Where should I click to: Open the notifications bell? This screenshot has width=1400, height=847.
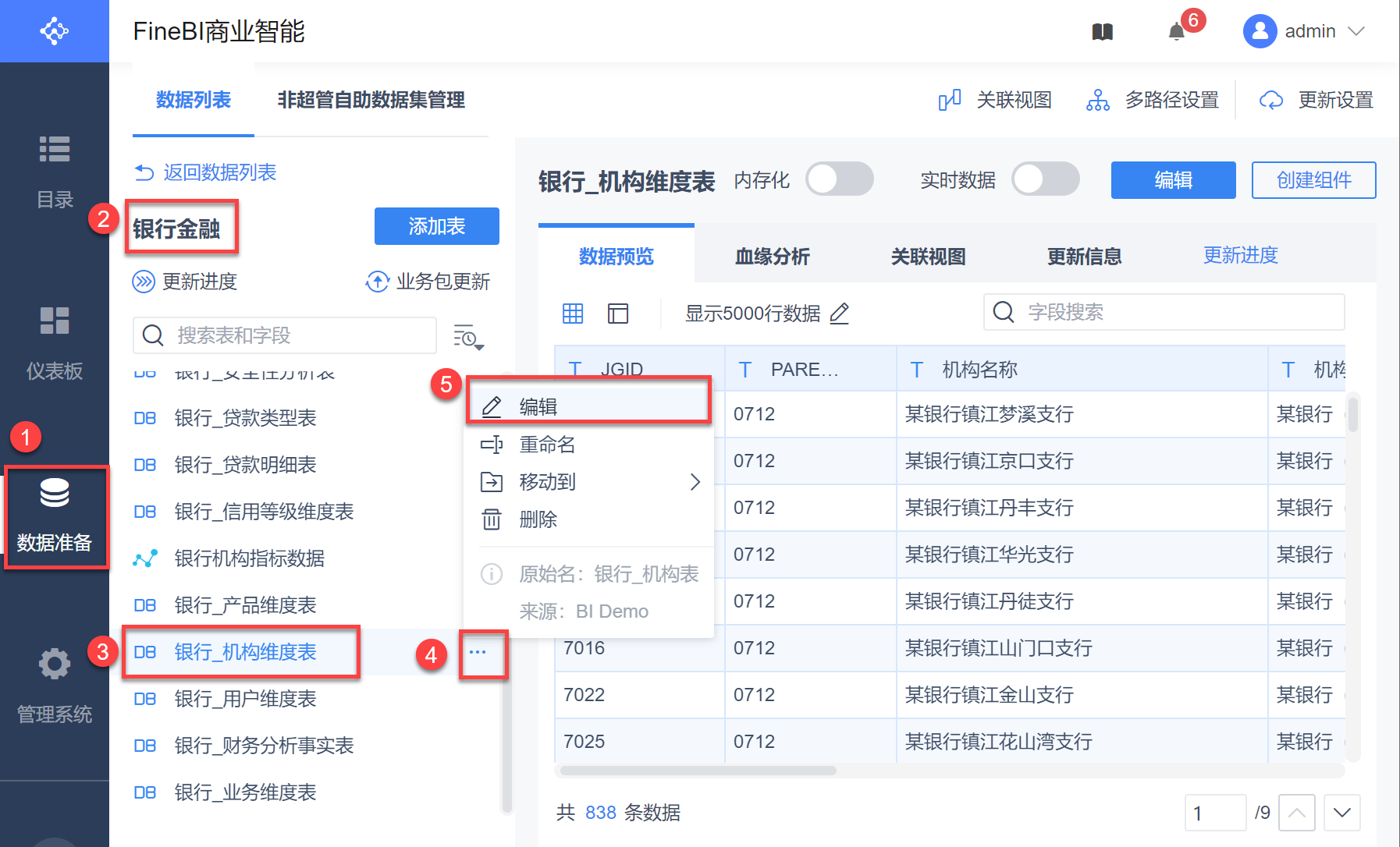pyautogui.click(x=1176, y=32)
